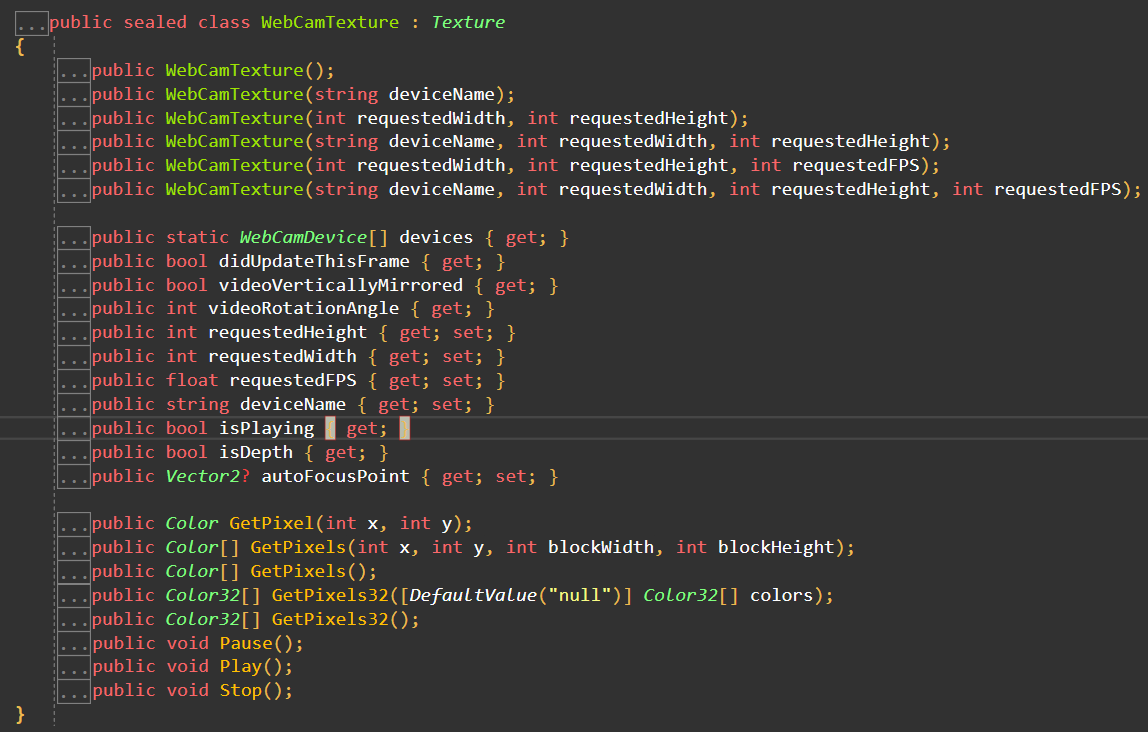
Task: Click the isPlaying property name
Action: click(x=266, y=428)
